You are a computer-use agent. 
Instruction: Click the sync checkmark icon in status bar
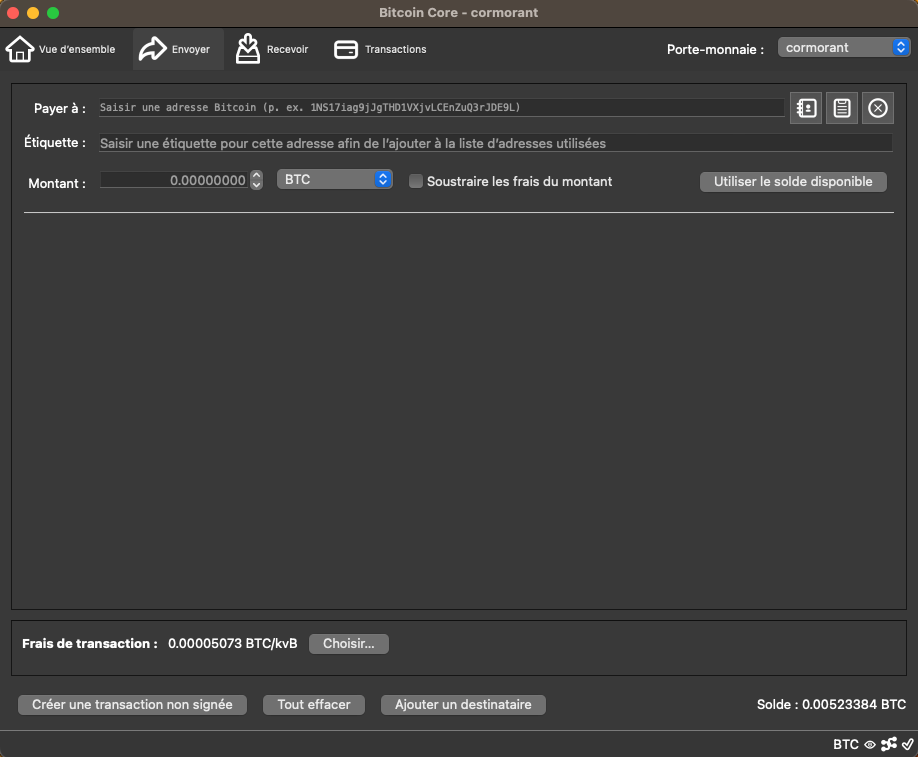[x=907, y=744]
